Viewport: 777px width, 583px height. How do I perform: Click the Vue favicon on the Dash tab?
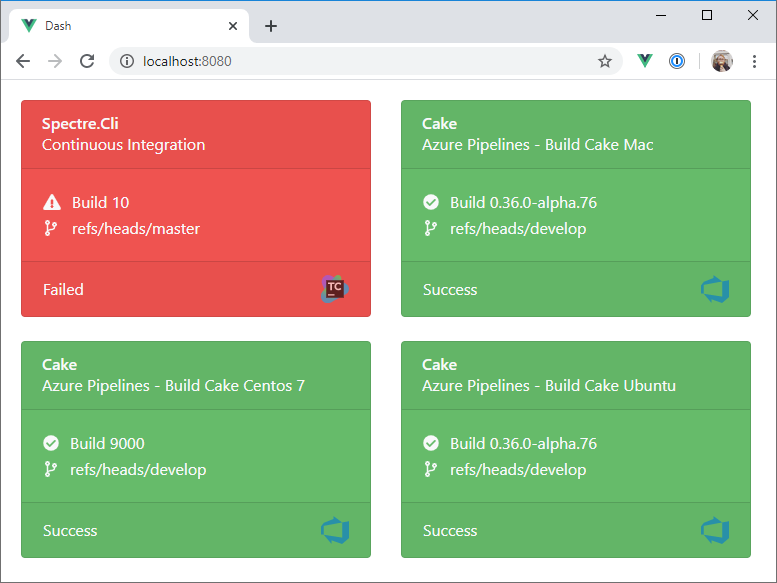click(x=29, y=26)
